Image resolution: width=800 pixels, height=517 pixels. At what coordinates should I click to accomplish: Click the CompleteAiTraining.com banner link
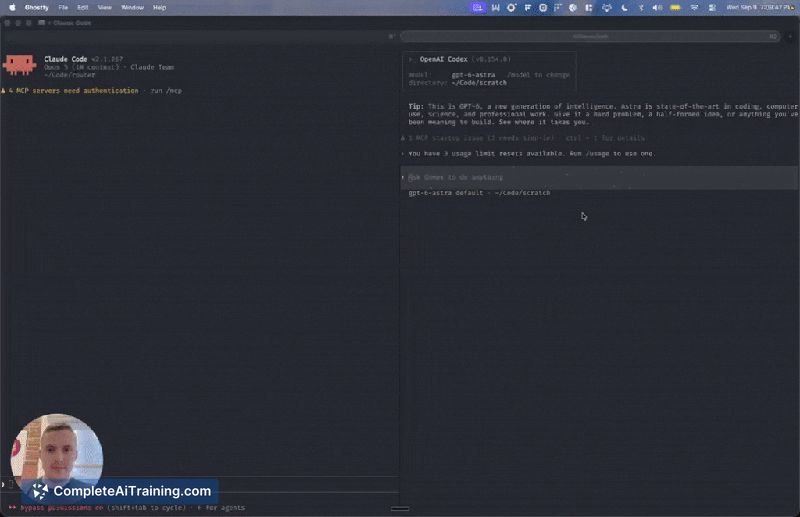coord(121,491)
